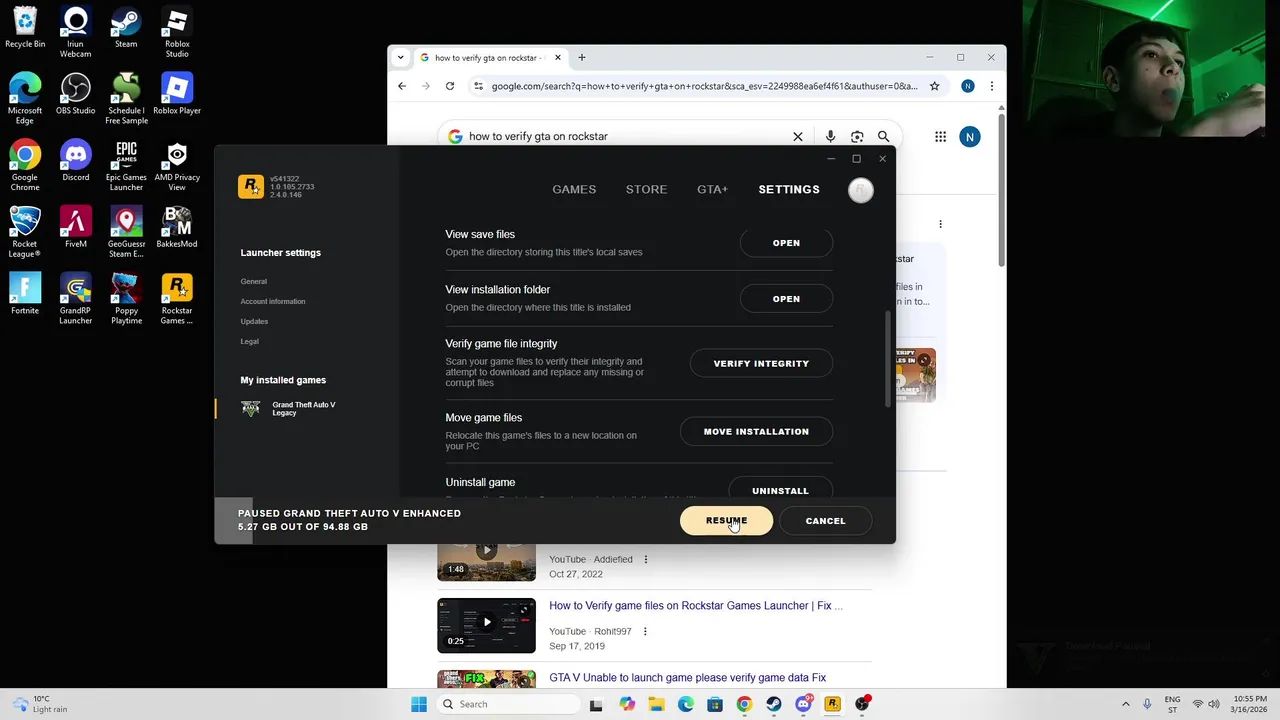Screen dimensions: 1280x720
Task: Open Legal settings section
Action: click(249, 341)
